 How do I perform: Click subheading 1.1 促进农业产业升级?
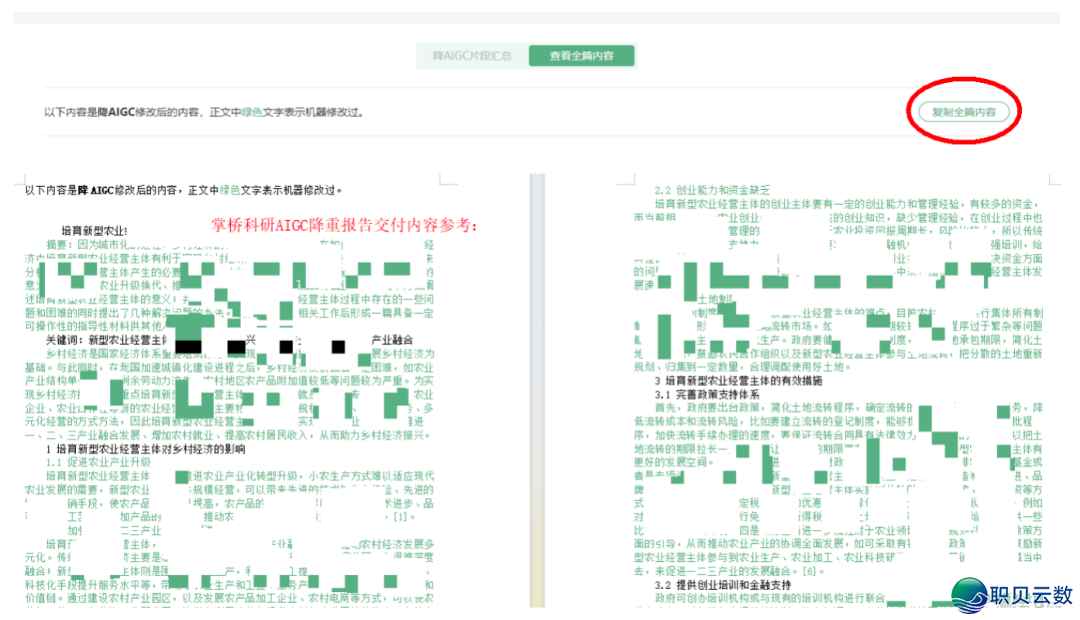[x=98, y=462]
